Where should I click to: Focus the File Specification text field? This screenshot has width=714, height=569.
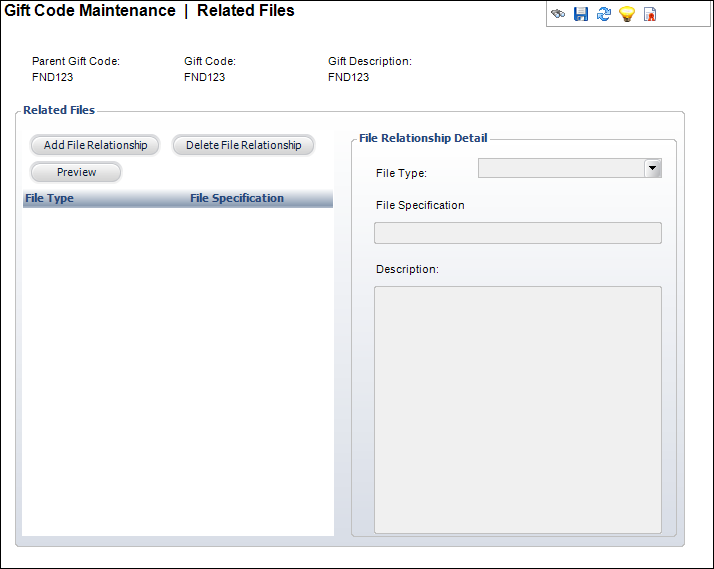[517, 233]
